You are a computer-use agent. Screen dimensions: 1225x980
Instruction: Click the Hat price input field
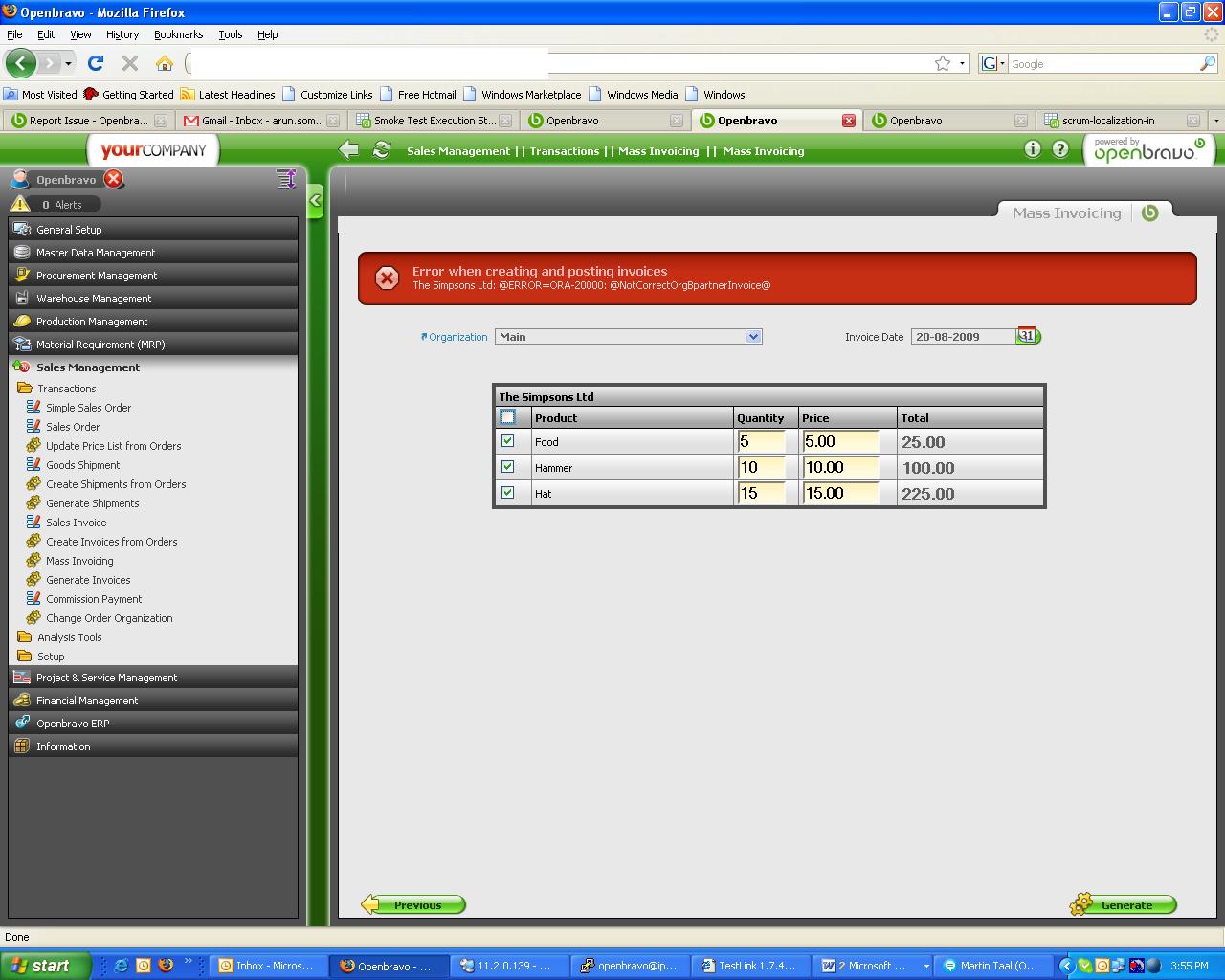[840, 493]
